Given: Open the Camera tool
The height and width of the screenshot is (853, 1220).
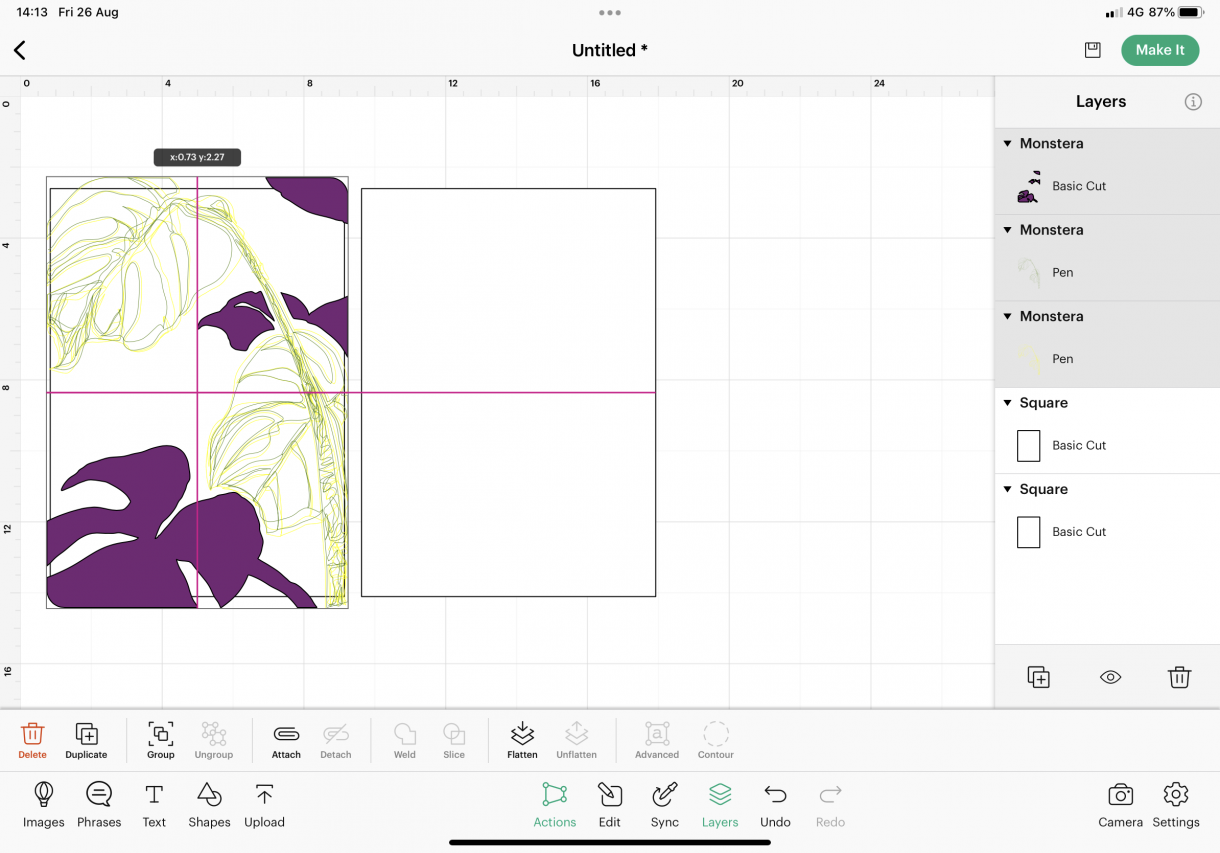Looking at the screenshot, I should coord(1120,806).
